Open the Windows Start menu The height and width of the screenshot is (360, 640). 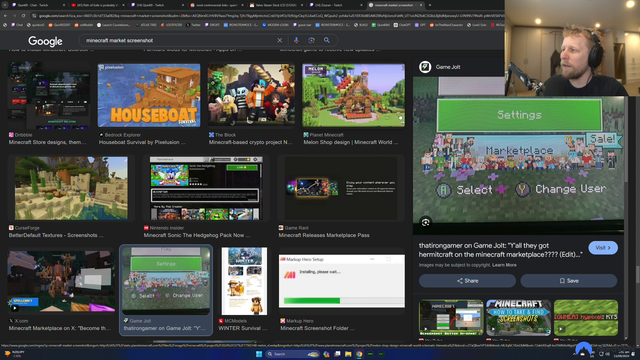[x=259, y=354]
